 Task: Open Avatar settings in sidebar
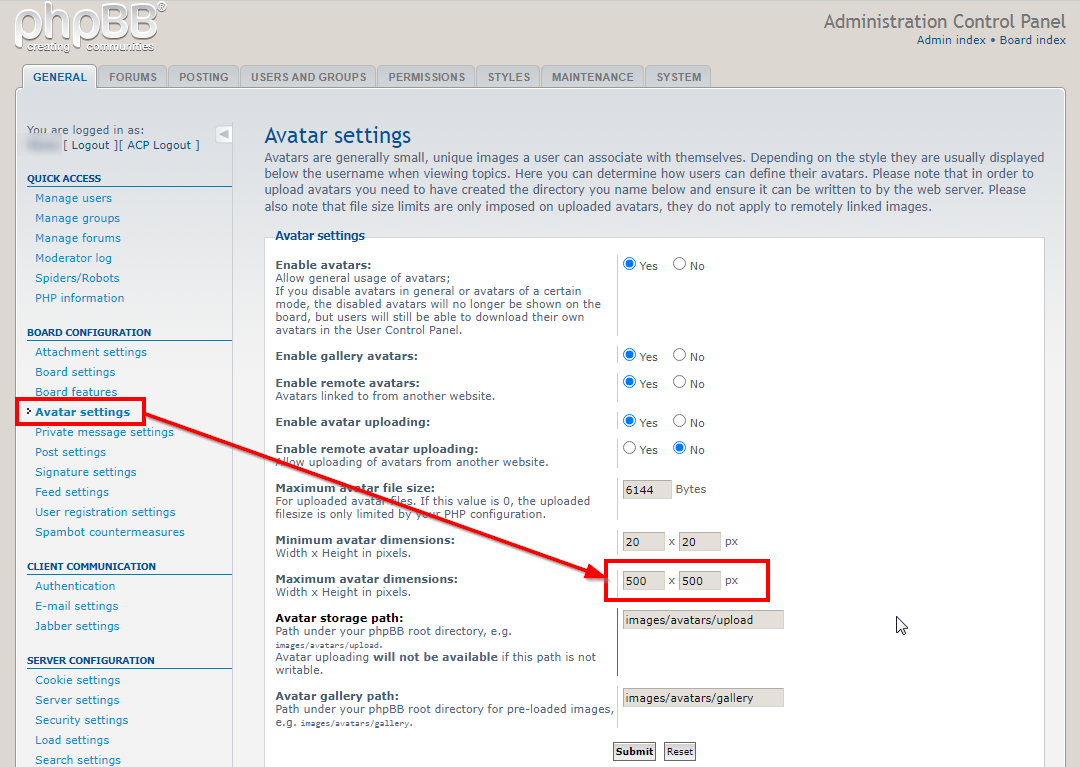tap(83, 412)
